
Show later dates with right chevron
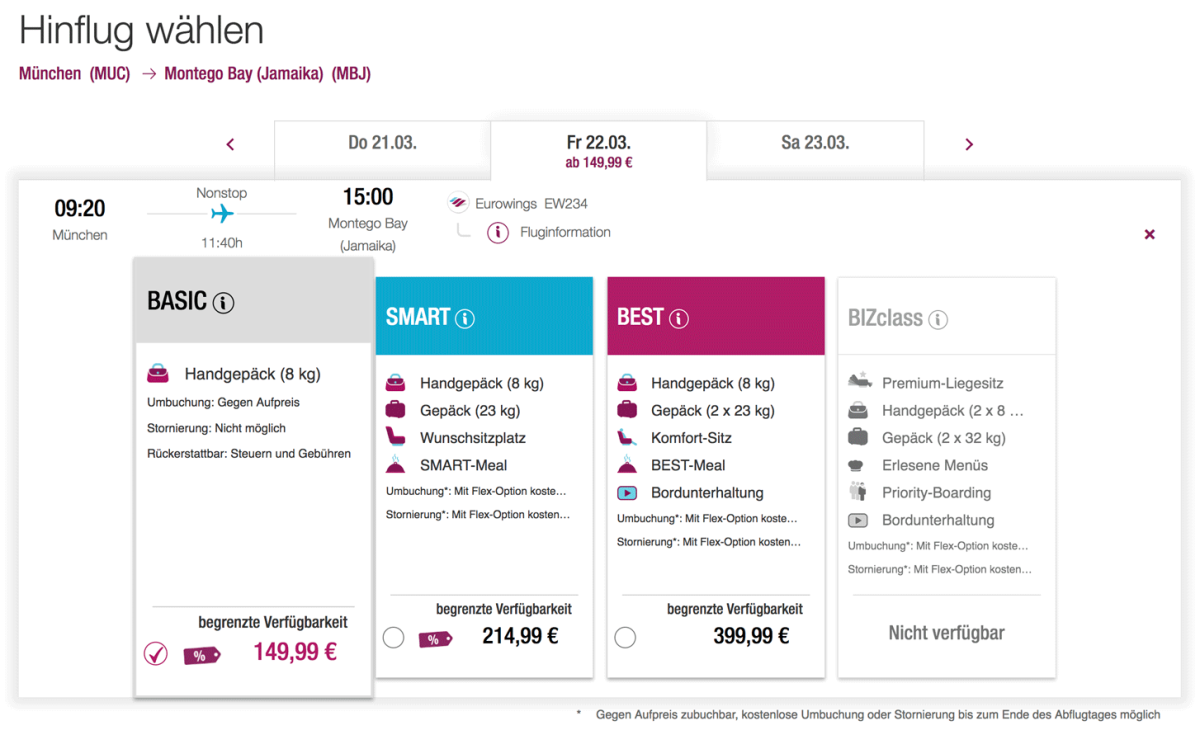coord(968,145)
